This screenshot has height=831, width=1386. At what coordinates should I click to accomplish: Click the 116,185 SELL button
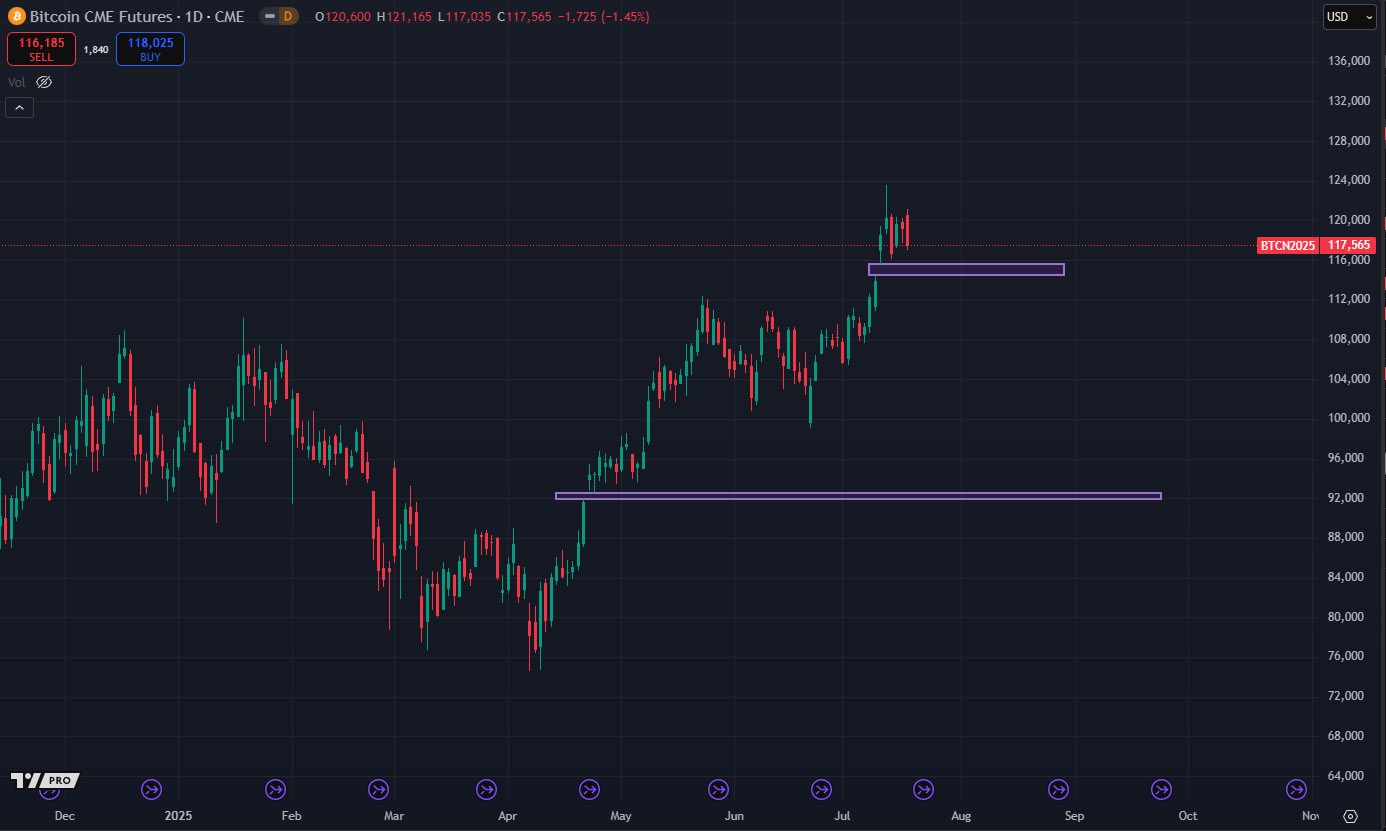point(41,50)
